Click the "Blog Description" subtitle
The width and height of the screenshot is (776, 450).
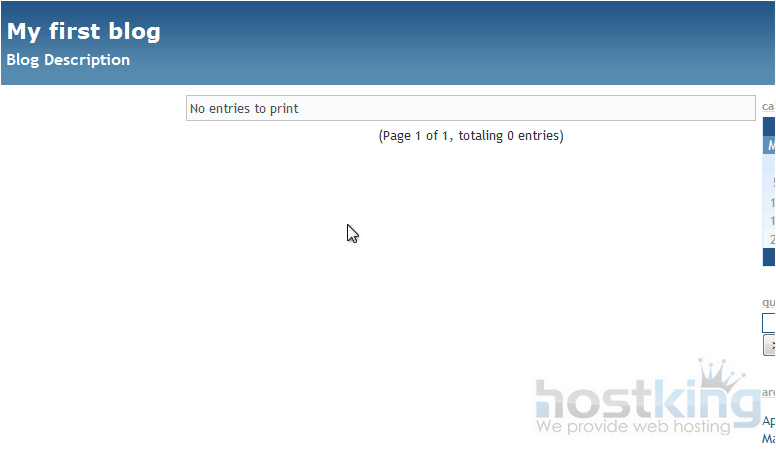tap(68, 60)
